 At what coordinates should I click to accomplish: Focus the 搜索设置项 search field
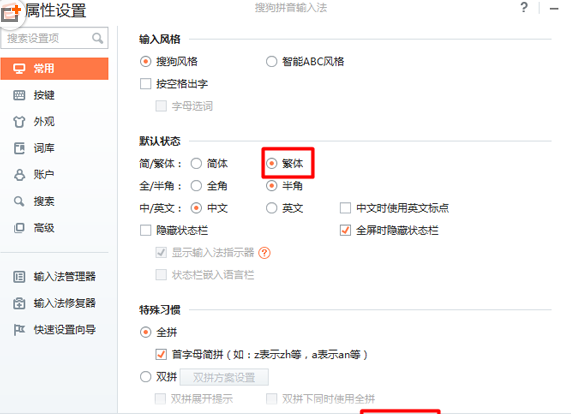click(55, 38)
